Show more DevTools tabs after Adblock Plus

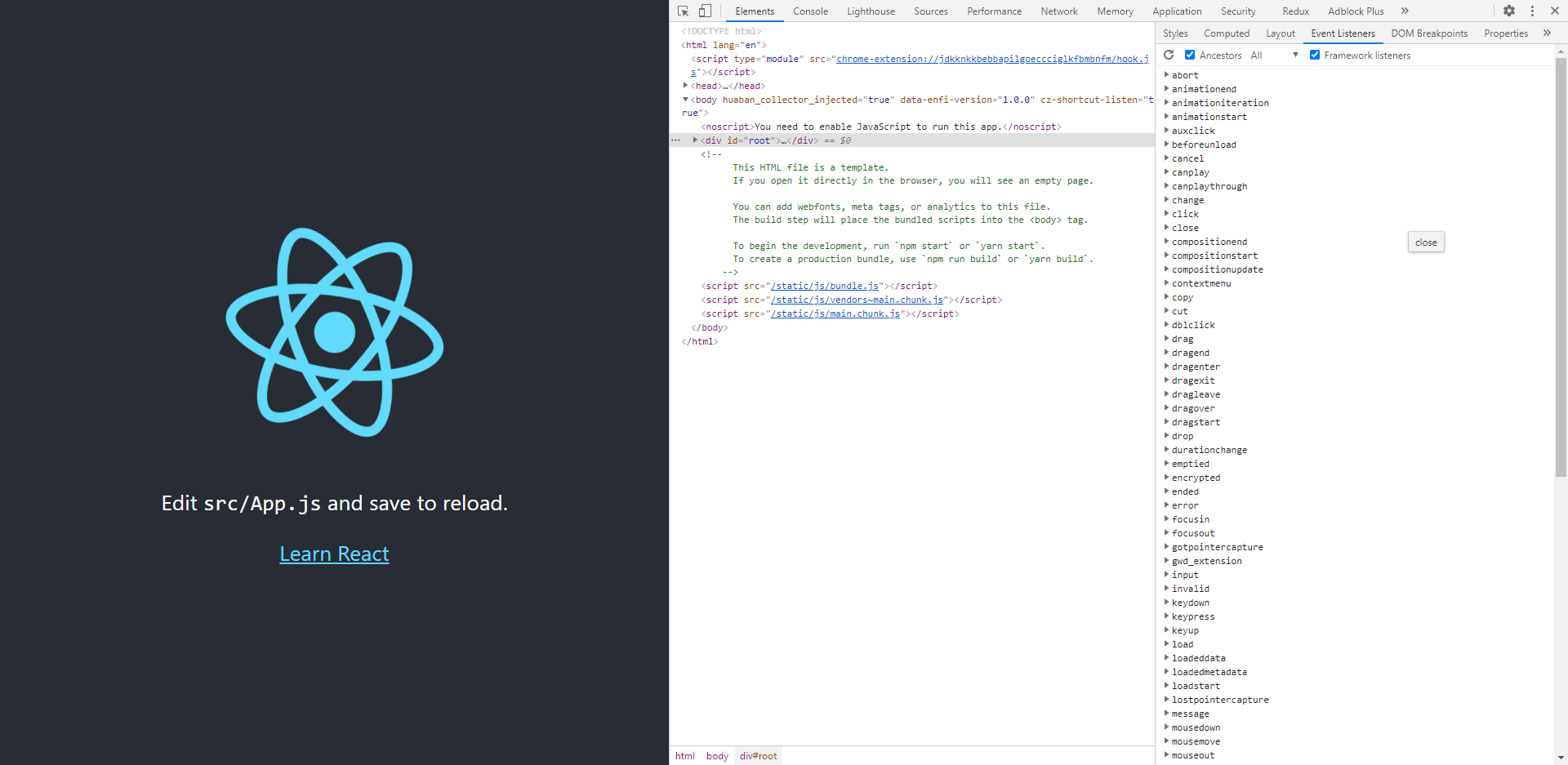[x=1405, y=11]
